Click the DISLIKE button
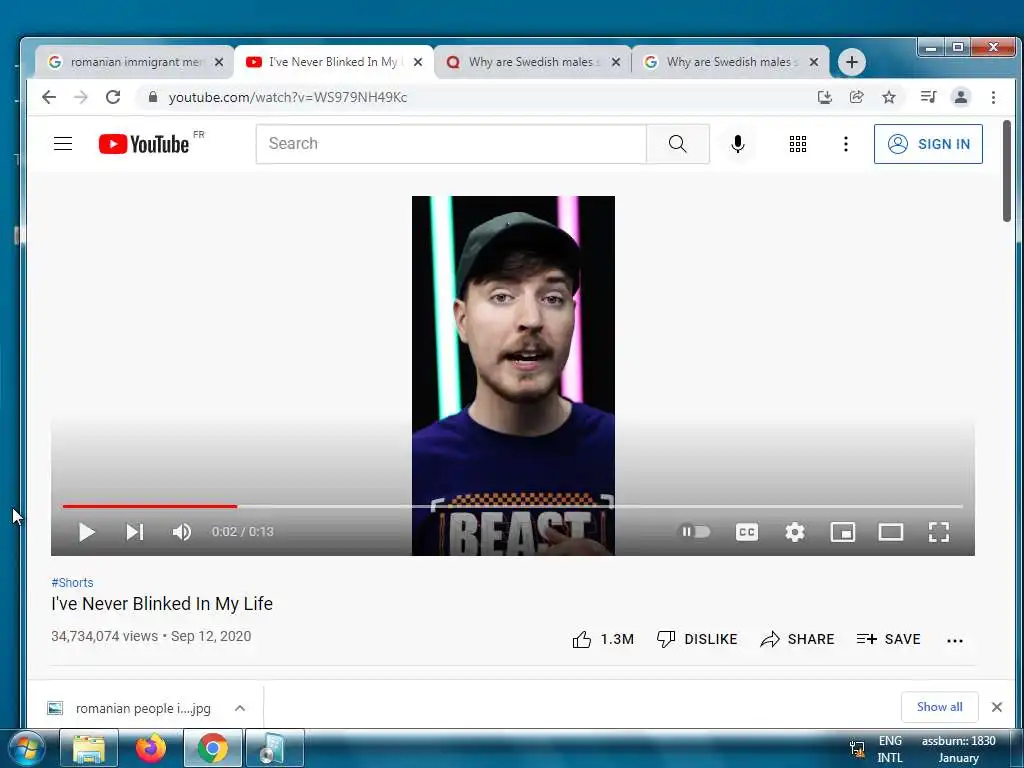1024x768 pixels. [697, 639]
